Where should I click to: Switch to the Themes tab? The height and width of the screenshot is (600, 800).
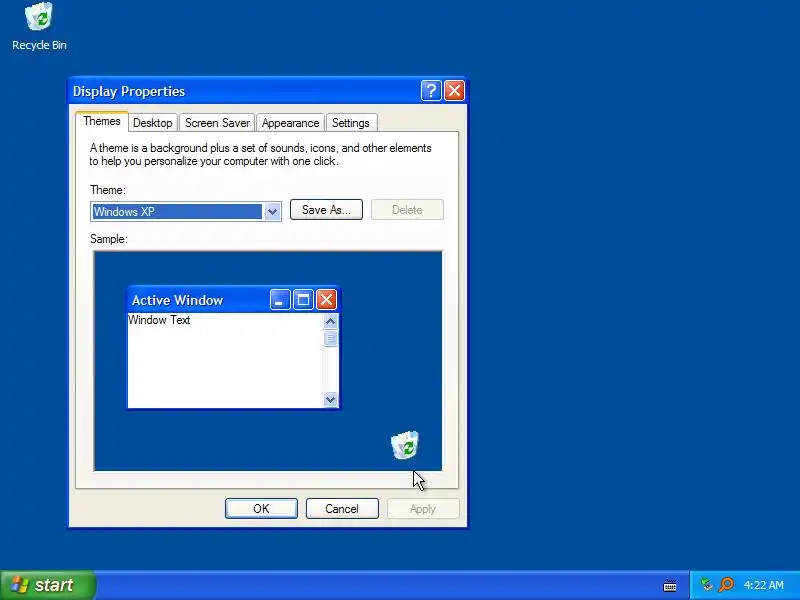coord(102,121)
